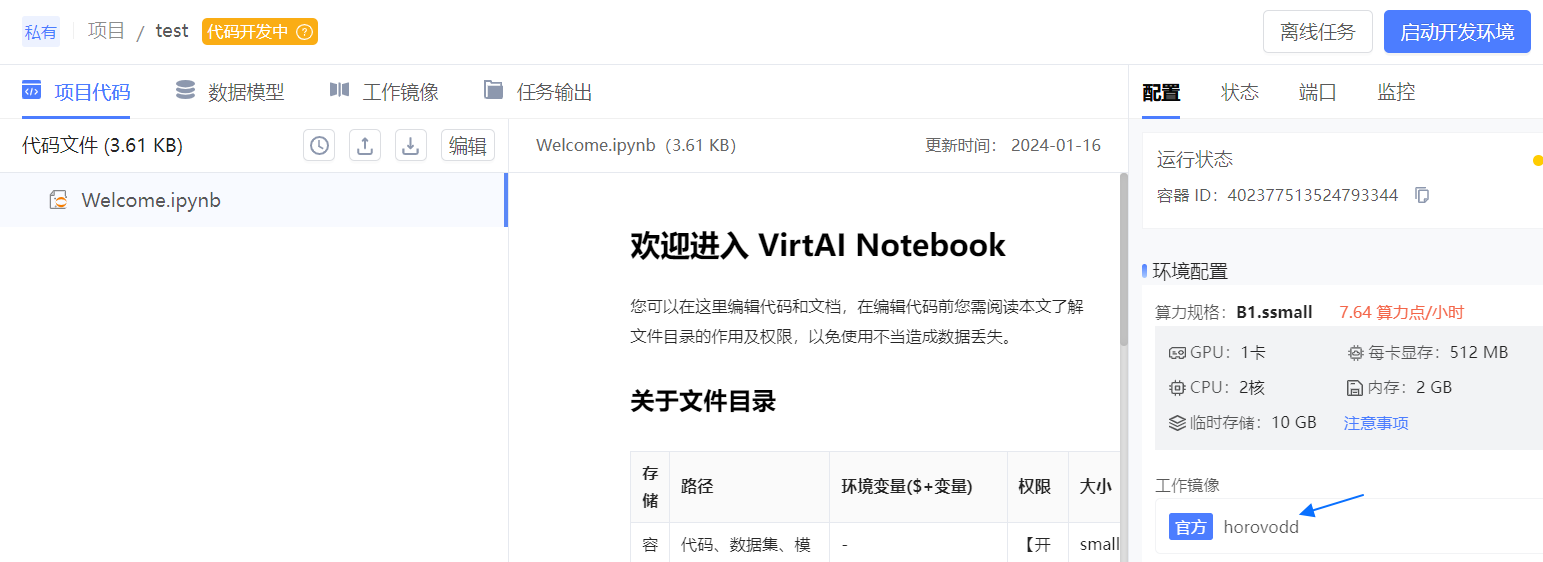This screenshot has width=1543, height=562.
Task: Click the GPU icon in environment specs
Action: [x=1177, y=353]
